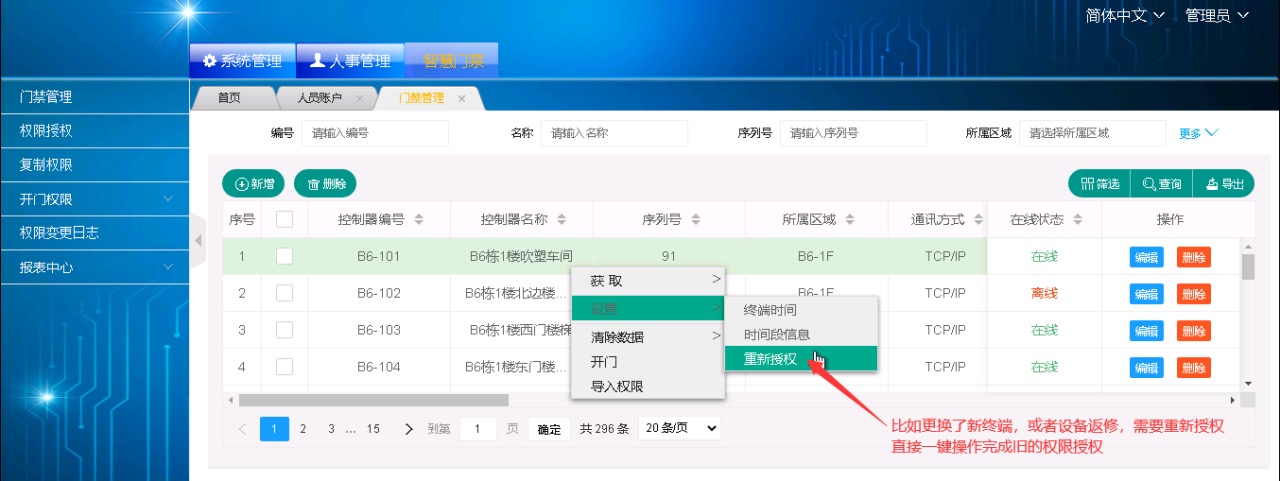The width and height of the screenshot is (1280, 481).
Task: Click the 离线 status in row B6-102
Action: click(x=1044, y=293)
